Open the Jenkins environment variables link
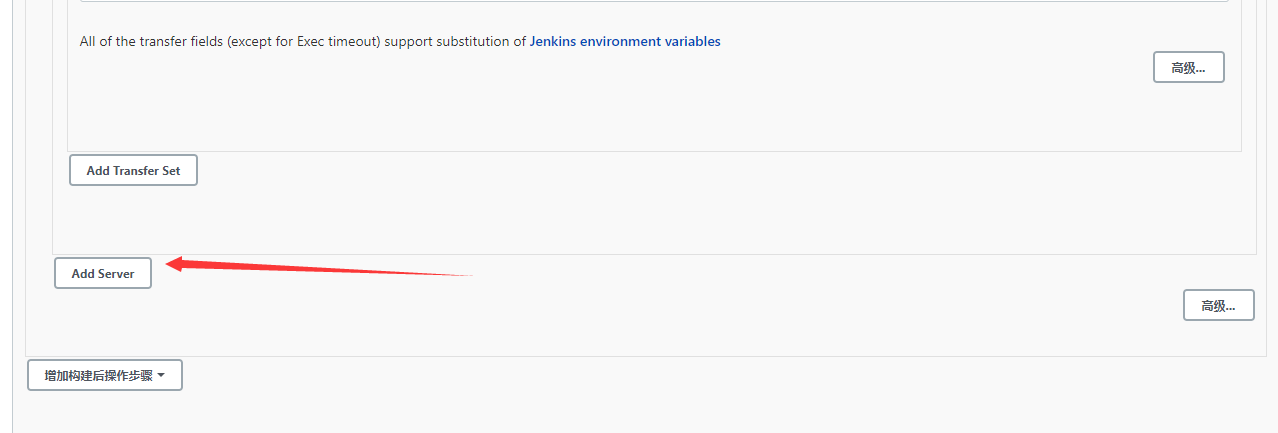The image size is (1278, 433). [624, 42]
